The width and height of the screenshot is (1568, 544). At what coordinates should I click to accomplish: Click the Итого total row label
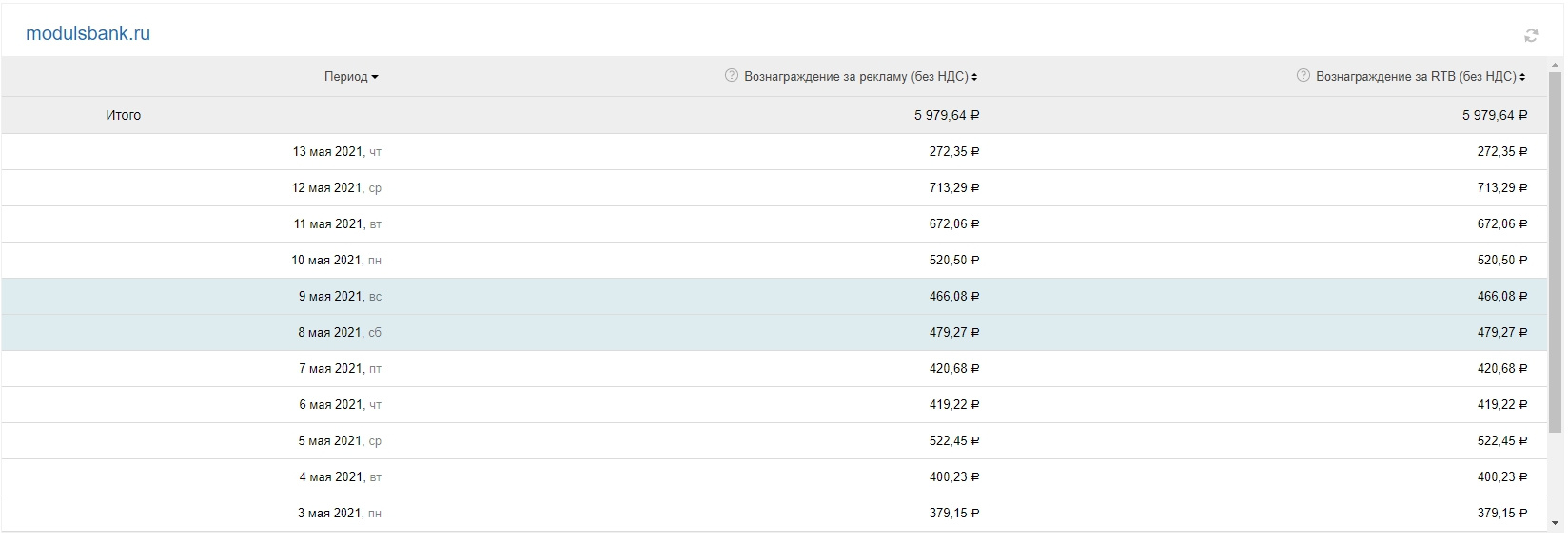[124, 115]
